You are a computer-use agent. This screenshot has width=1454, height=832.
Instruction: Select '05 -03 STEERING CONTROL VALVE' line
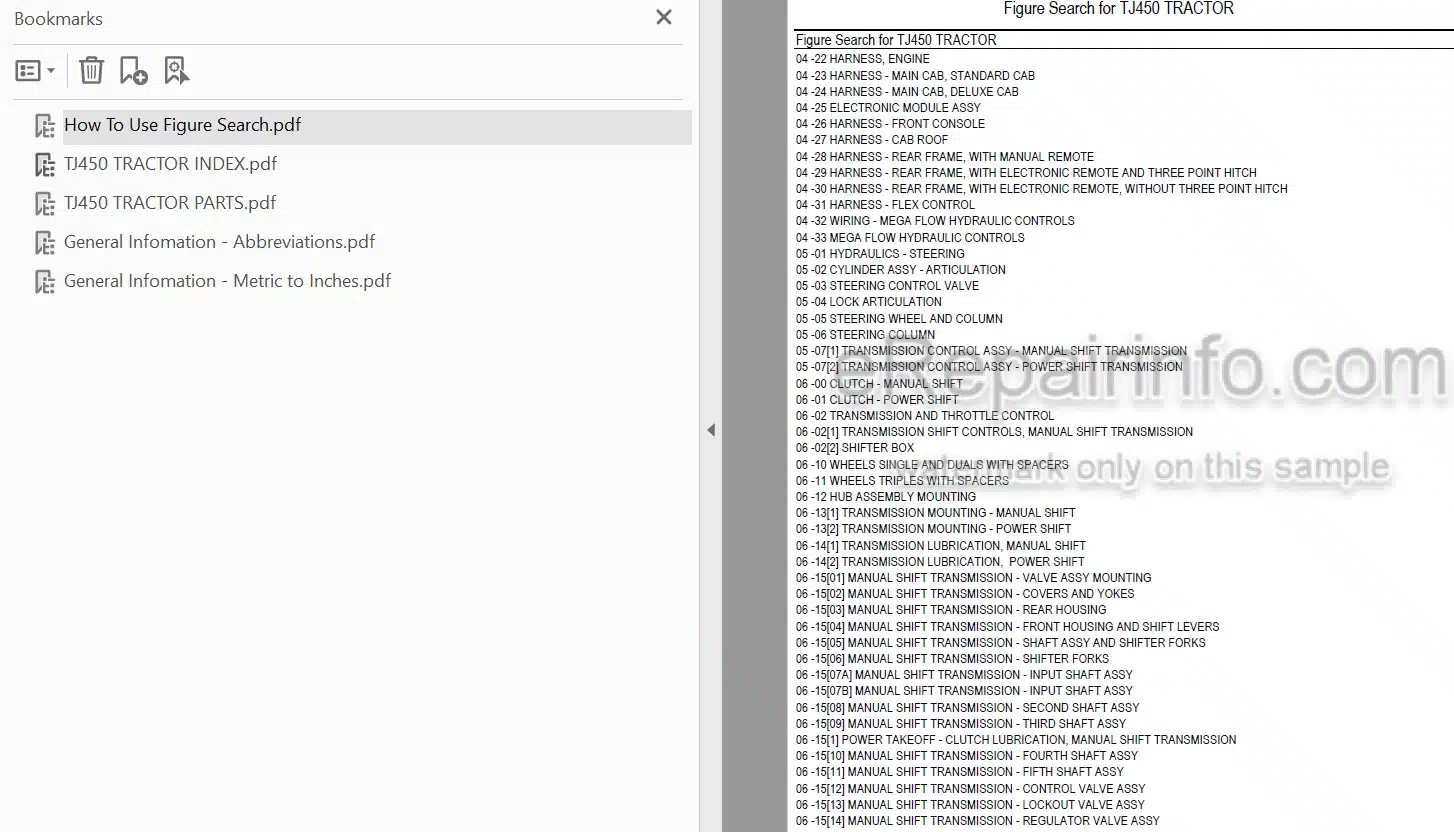click(887, 285)
